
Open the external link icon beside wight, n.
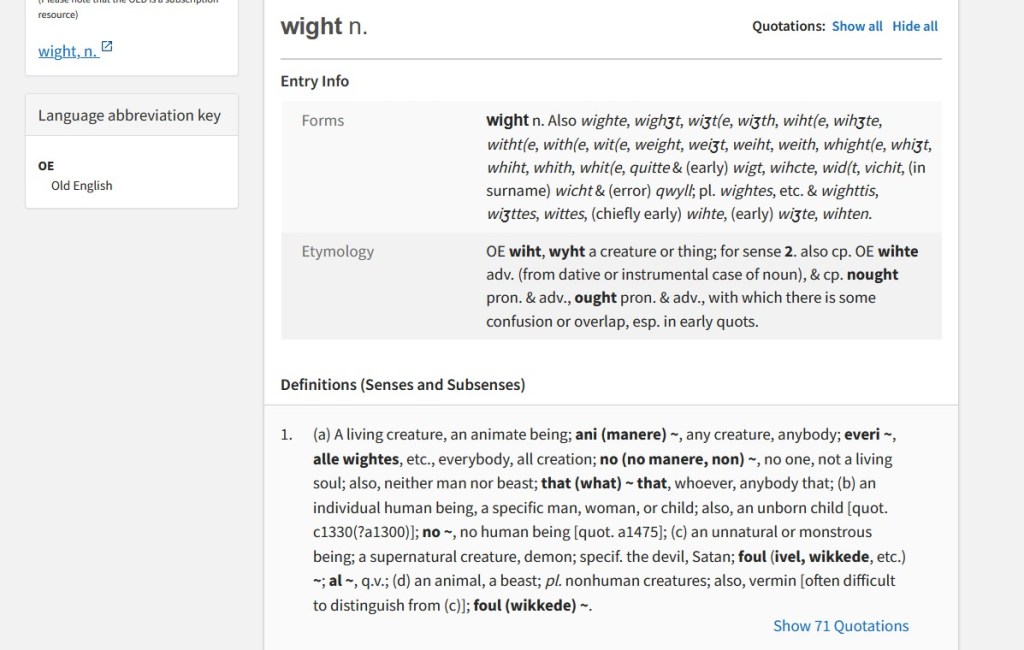tap(107, 47)
